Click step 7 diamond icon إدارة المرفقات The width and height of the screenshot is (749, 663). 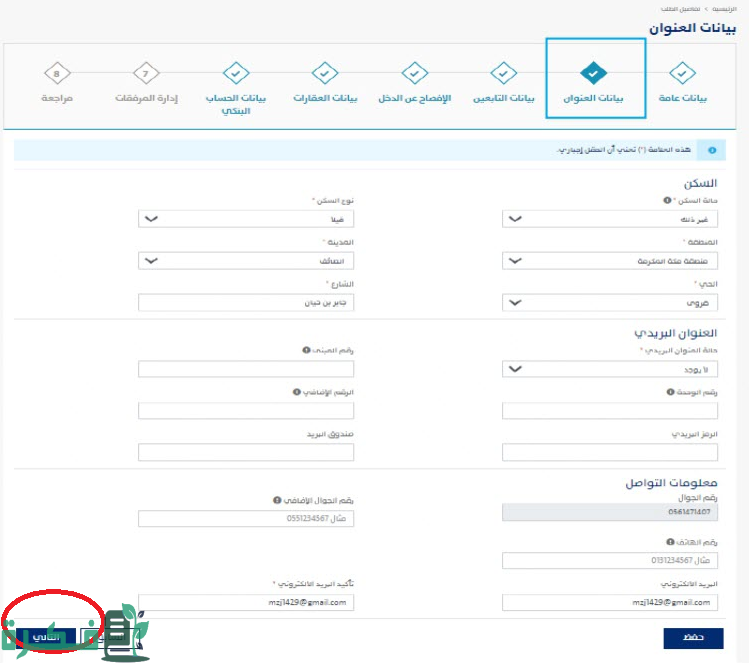[x=146, y=73]
